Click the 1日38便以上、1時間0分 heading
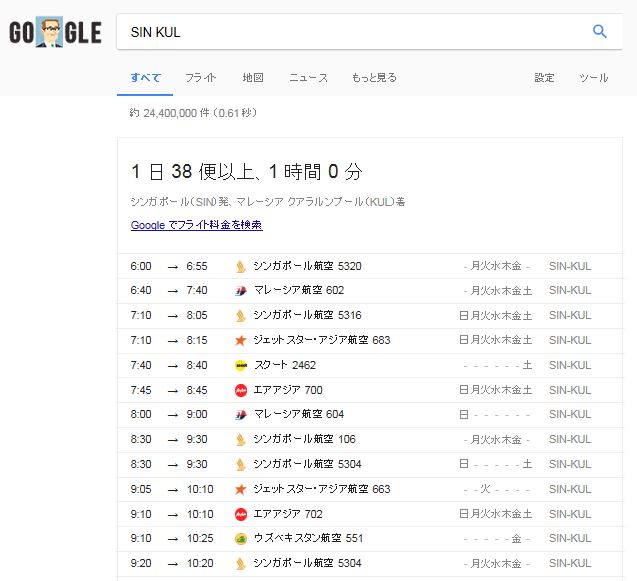The height and width of the screenshot is (581, 637). [x=247, y=171]
